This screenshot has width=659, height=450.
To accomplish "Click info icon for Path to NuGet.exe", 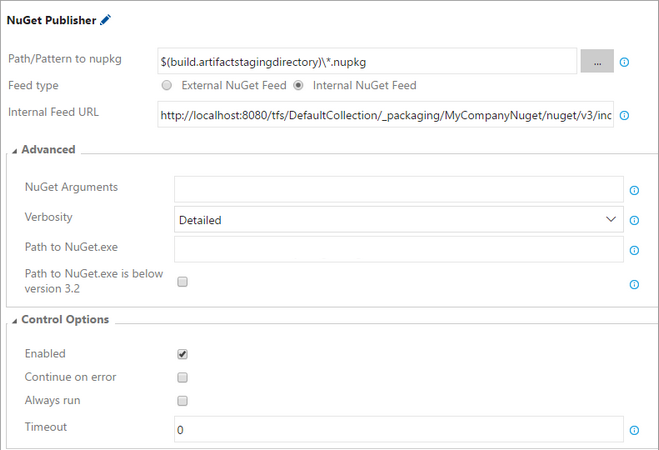I will pos(634,250).
